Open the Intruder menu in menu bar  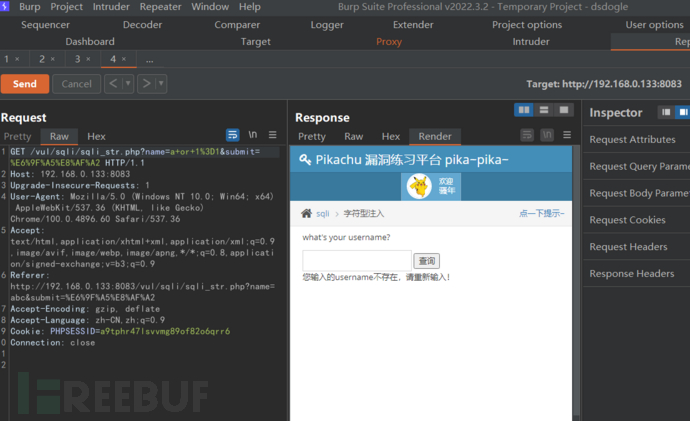(x=111, y=7)
